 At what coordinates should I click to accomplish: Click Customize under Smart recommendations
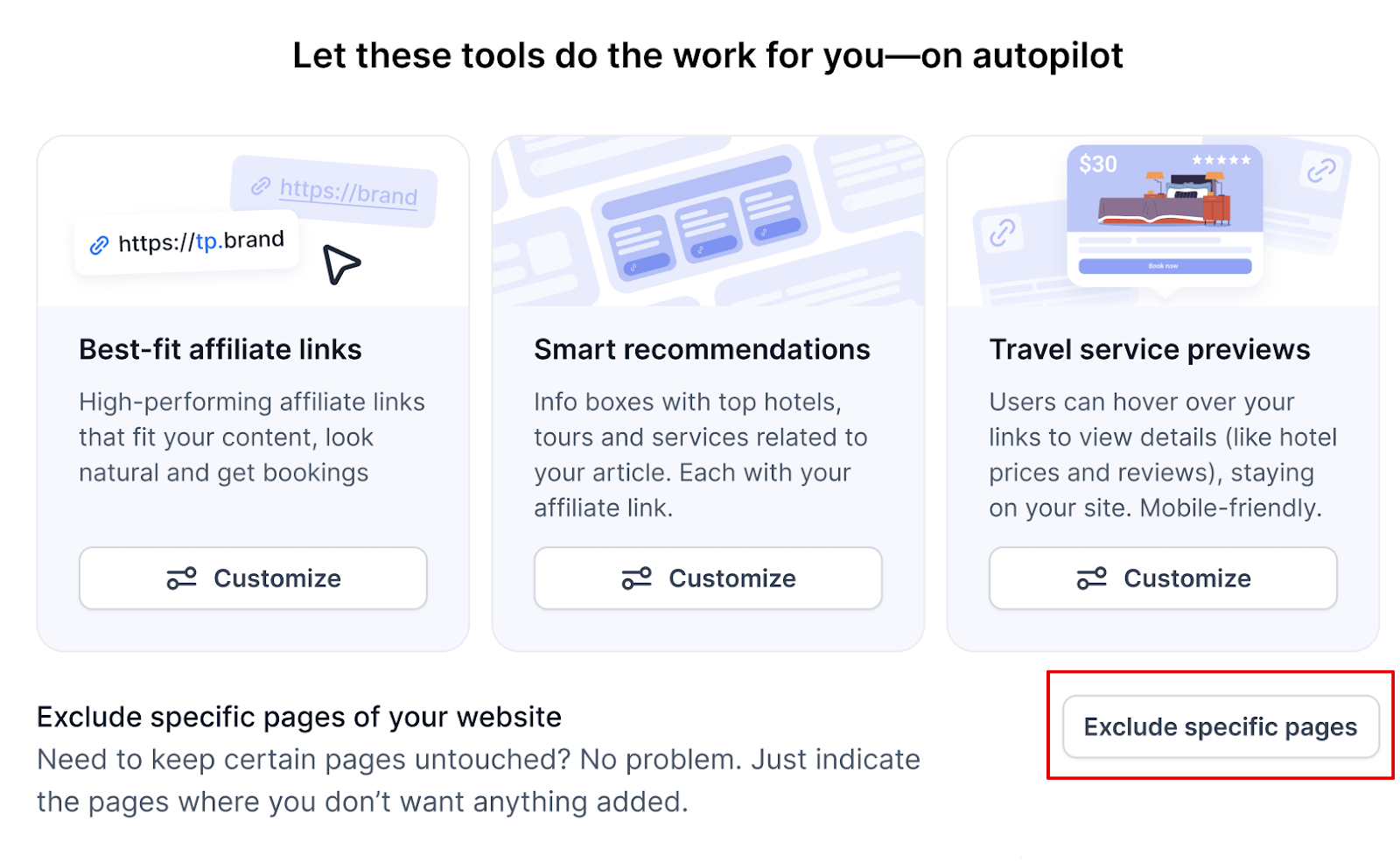pyautogui.click(x=708, y=578)
